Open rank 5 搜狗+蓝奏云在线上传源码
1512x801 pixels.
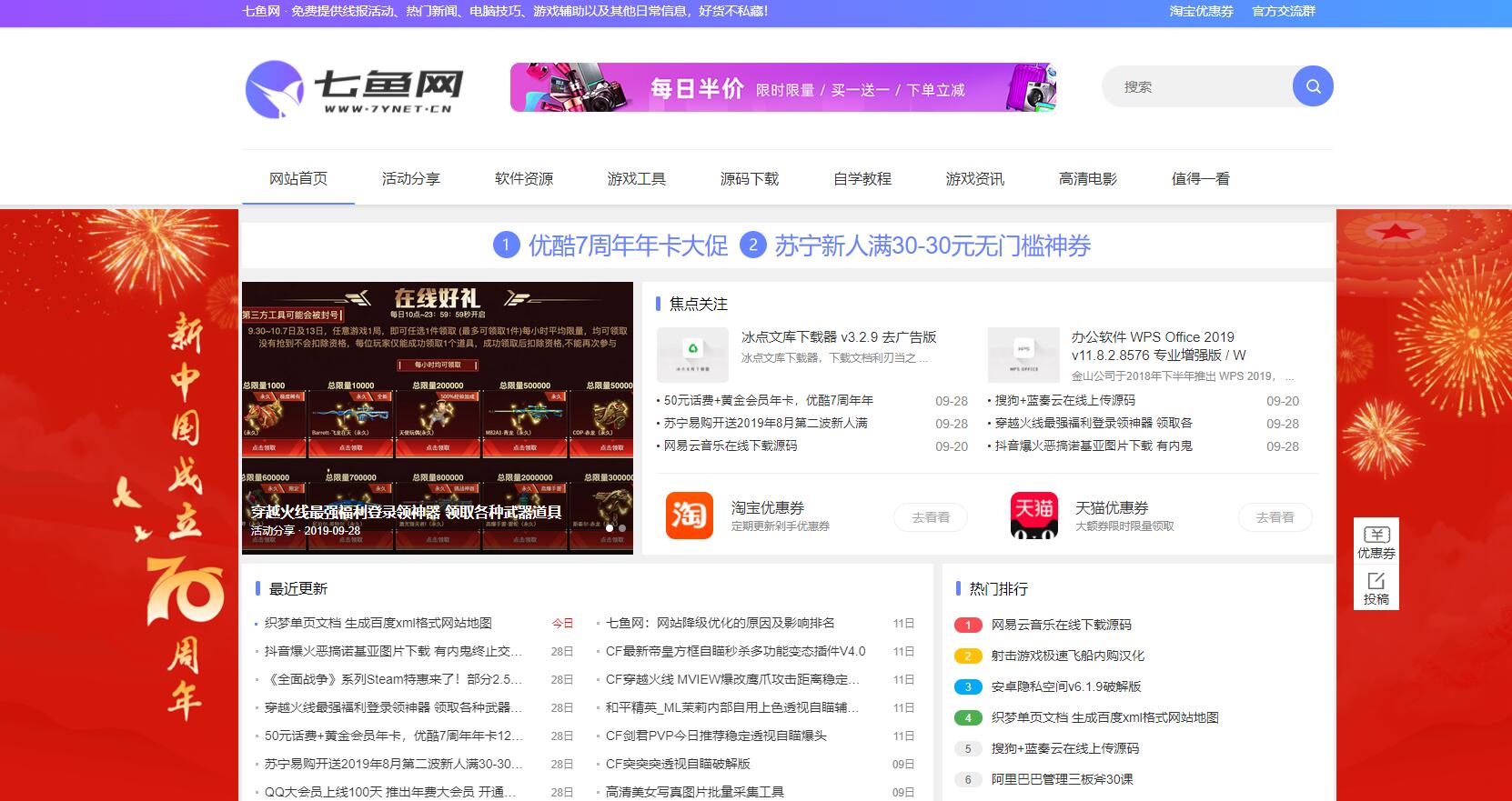click(1064, 748)
